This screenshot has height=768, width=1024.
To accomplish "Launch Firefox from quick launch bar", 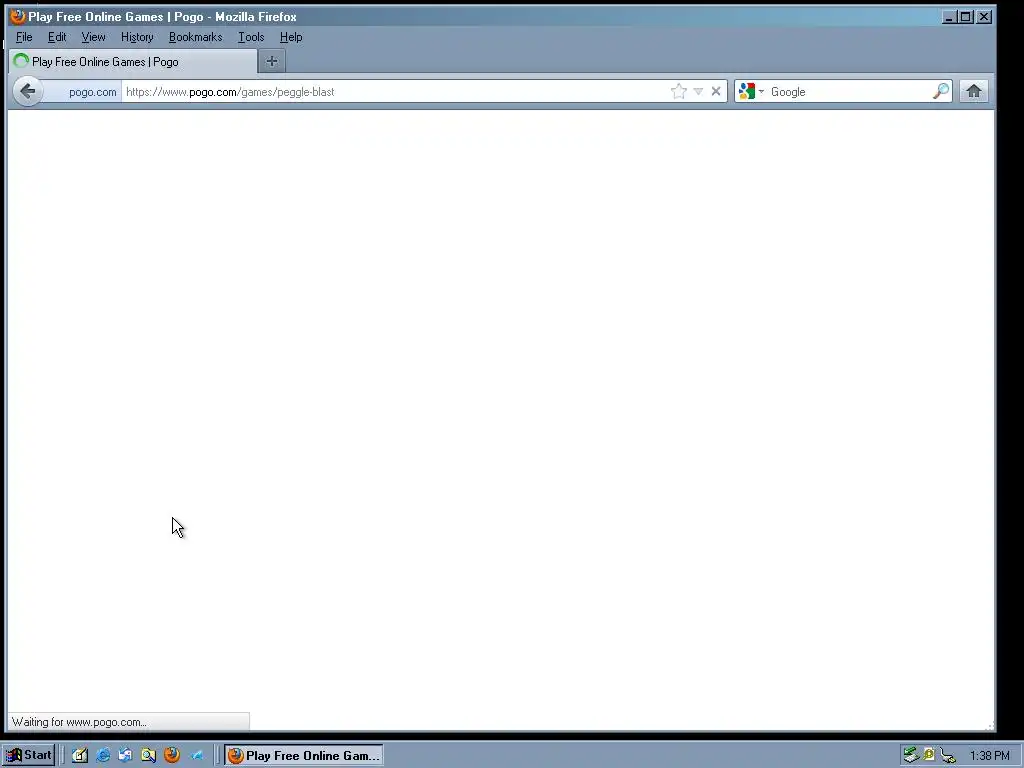I will click(x=172, y=755).
